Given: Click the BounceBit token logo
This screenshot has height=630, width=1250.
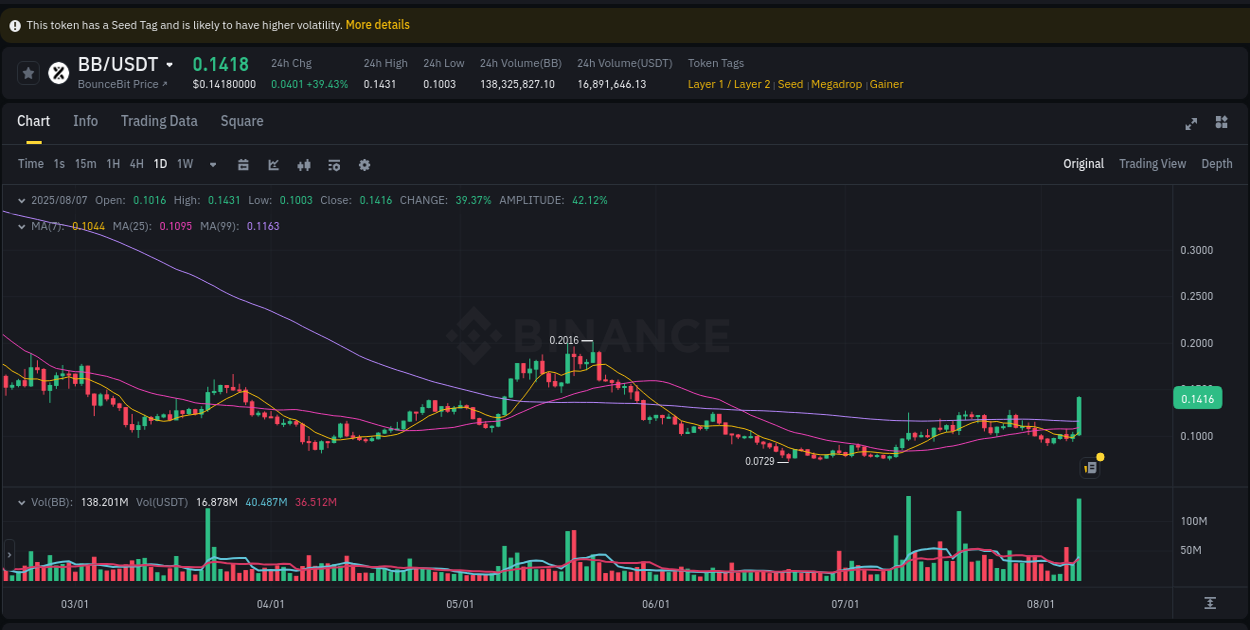Looking at the screenshot, I should (57, 72).
